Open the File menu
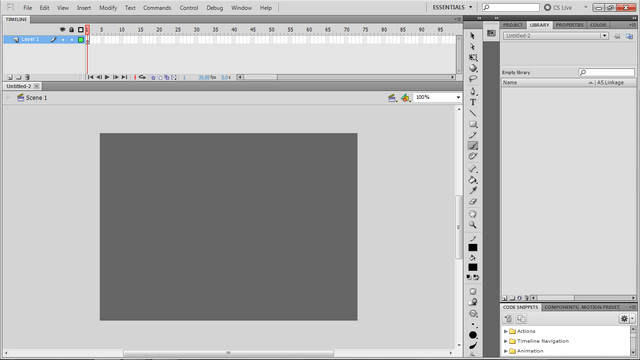Screen dimensions: 640x360 (x=27, y=8)
